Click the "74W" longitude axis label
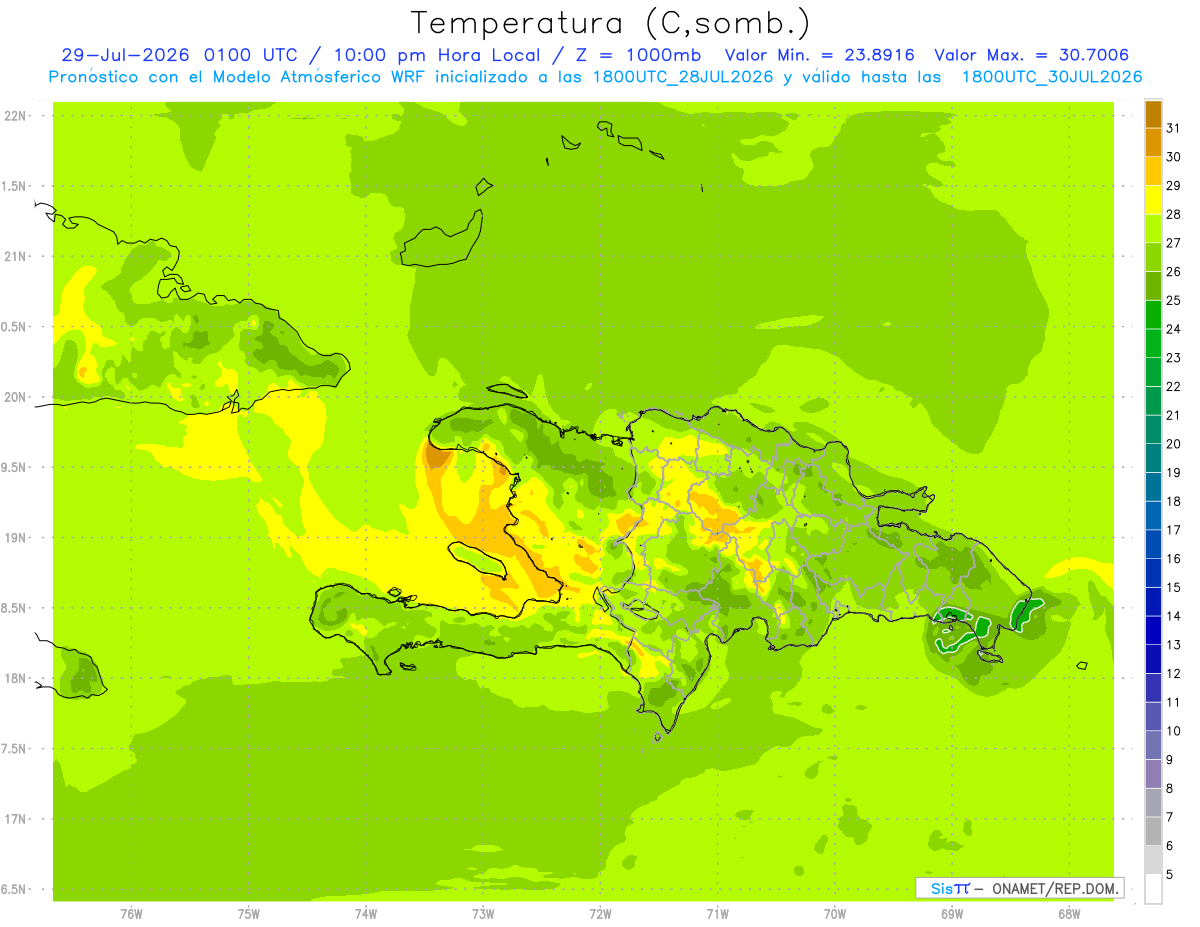The width and height of the screenshot is (1200, 927). [x=366, y=913]
